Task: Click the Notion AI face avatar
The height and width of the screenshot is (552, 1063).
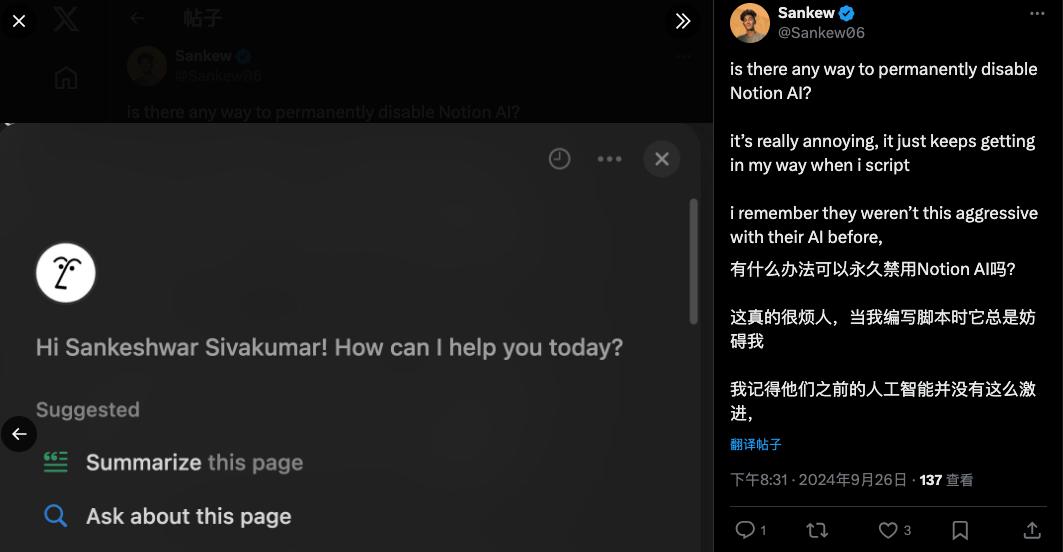Action: (66, 272)
